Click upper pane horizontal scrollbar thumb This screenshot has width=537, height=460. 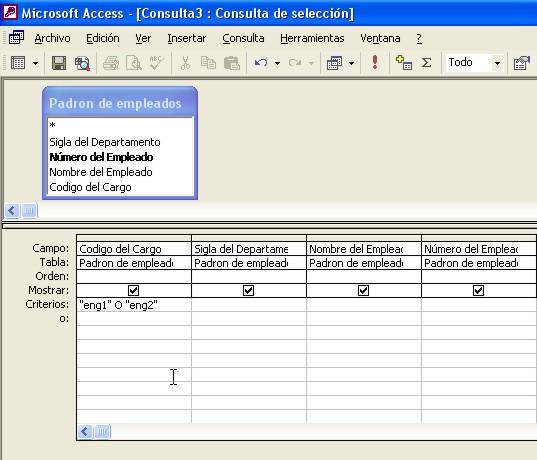click(29, 210)
